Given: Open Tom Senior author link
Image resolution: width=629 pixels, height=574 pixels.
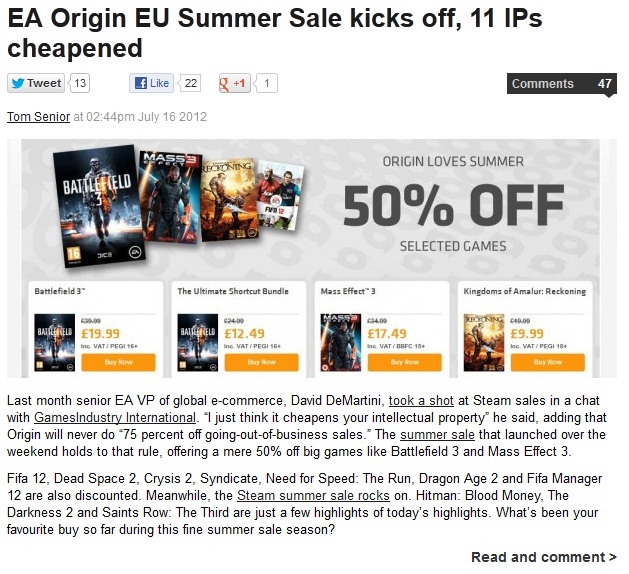Looking at the screenshot, I should coord(39,117).
